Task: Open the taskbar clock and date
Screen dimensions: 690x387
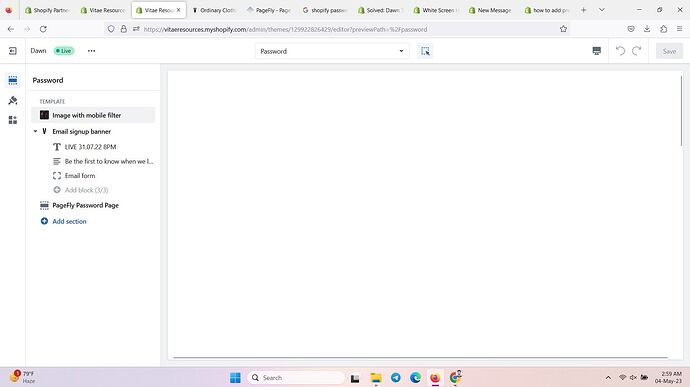Action: 668,377
